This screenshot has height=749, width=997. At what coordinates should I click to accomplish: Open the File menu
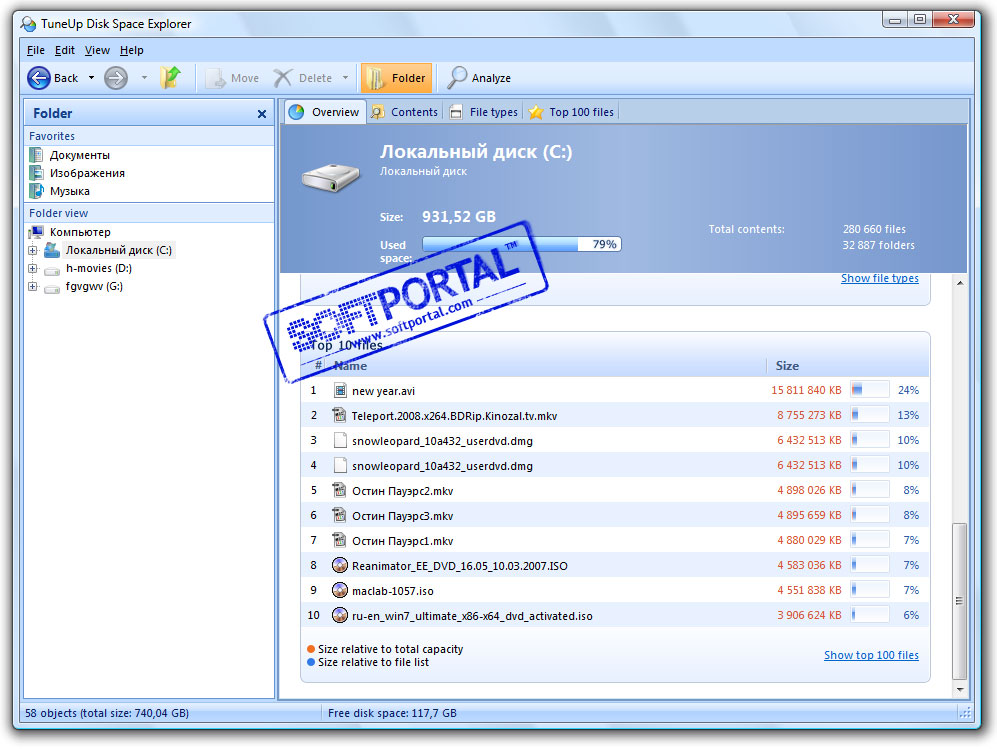click(36, 50)
